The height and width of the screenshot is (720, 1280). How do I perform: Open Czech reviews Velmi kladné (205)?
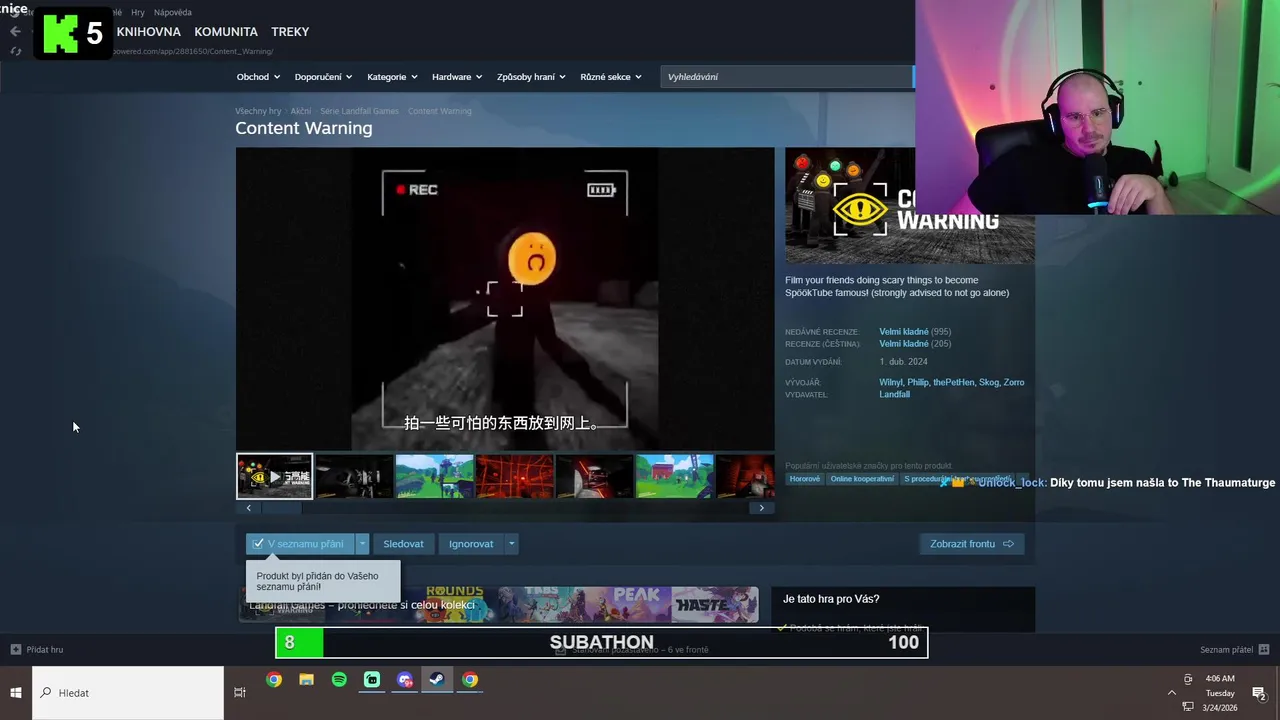915,344
